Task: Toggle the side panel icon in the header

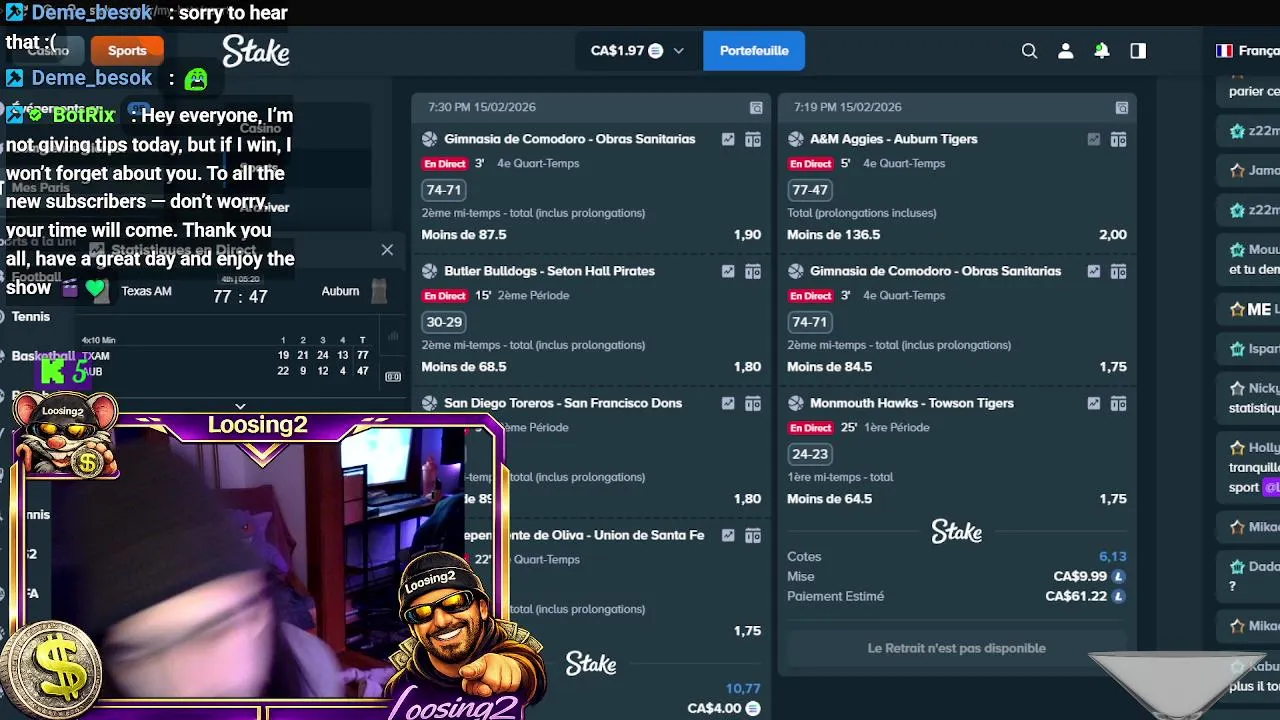Action: [x=1138, y=51]
